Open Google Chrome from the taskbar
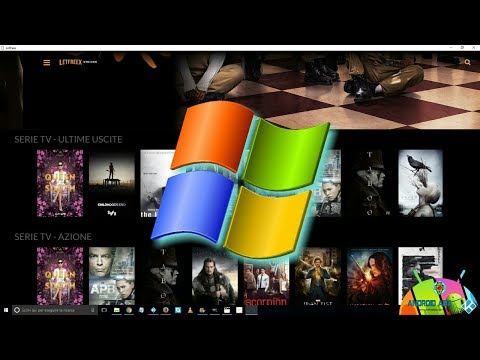Viewport: 480px width, 360px height. click(129, 310)
